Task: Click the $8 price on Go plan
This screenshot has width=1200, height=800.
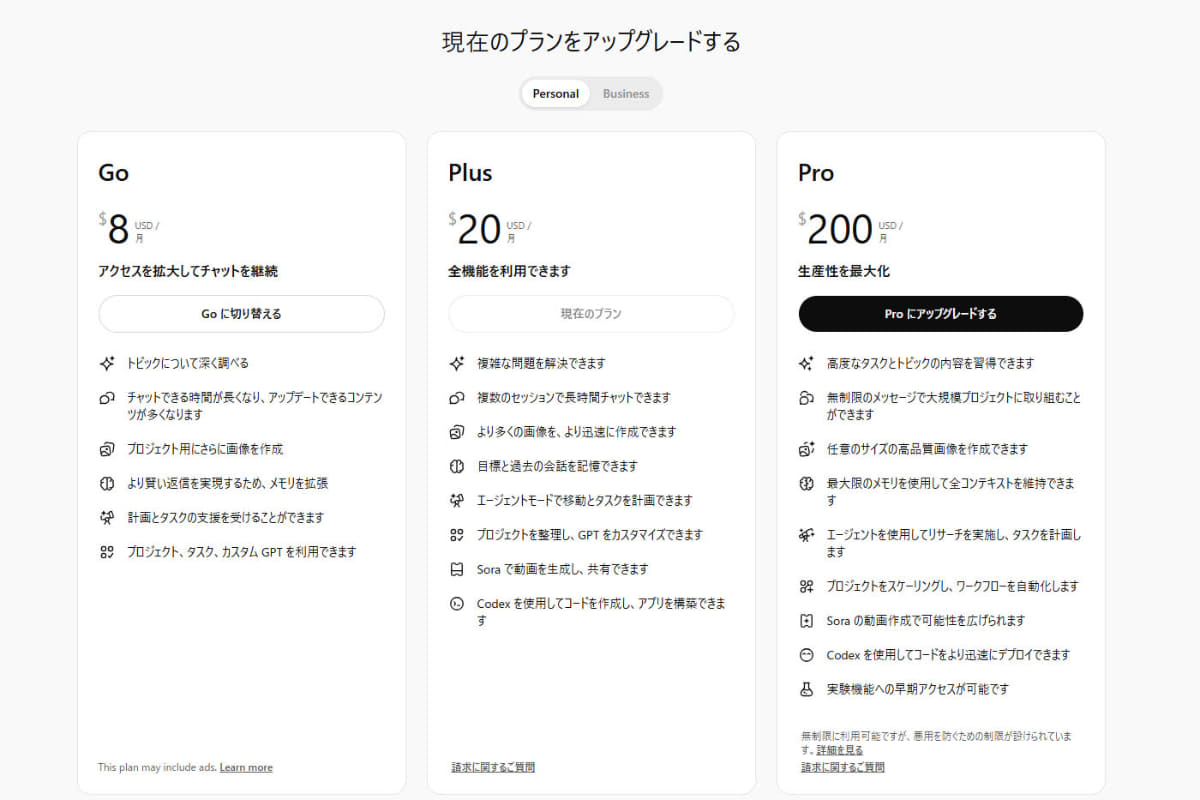Action: tap(114, 230)
